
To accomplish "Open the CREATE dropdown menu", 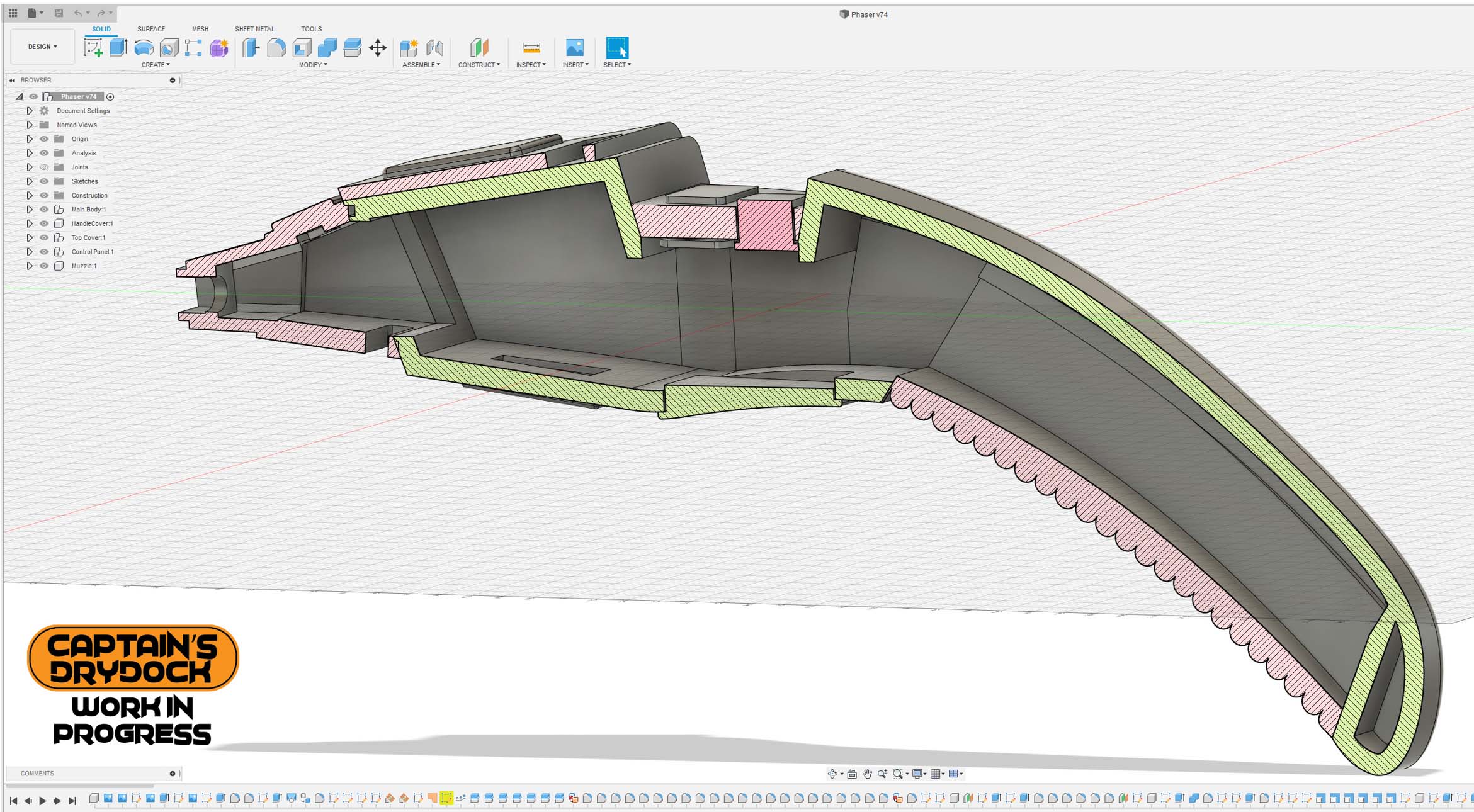I will tap(156, 65).
